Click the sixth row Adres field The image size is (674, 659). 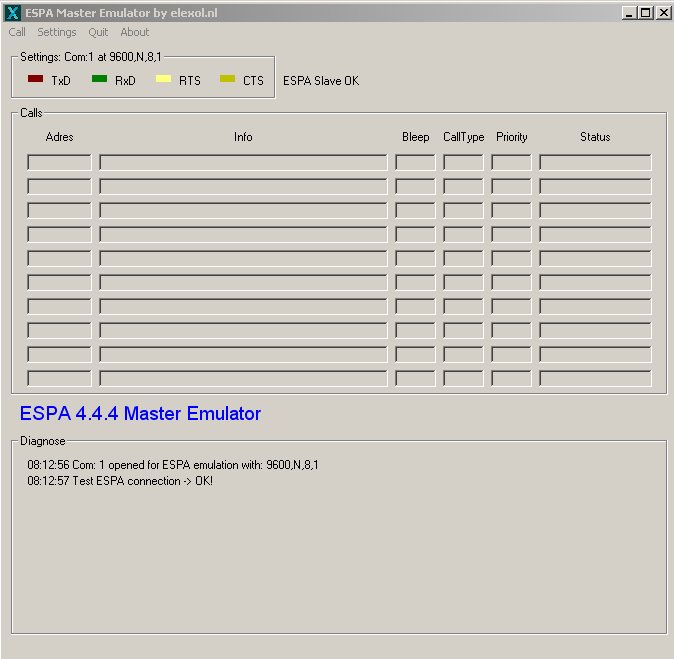(59, 283)
